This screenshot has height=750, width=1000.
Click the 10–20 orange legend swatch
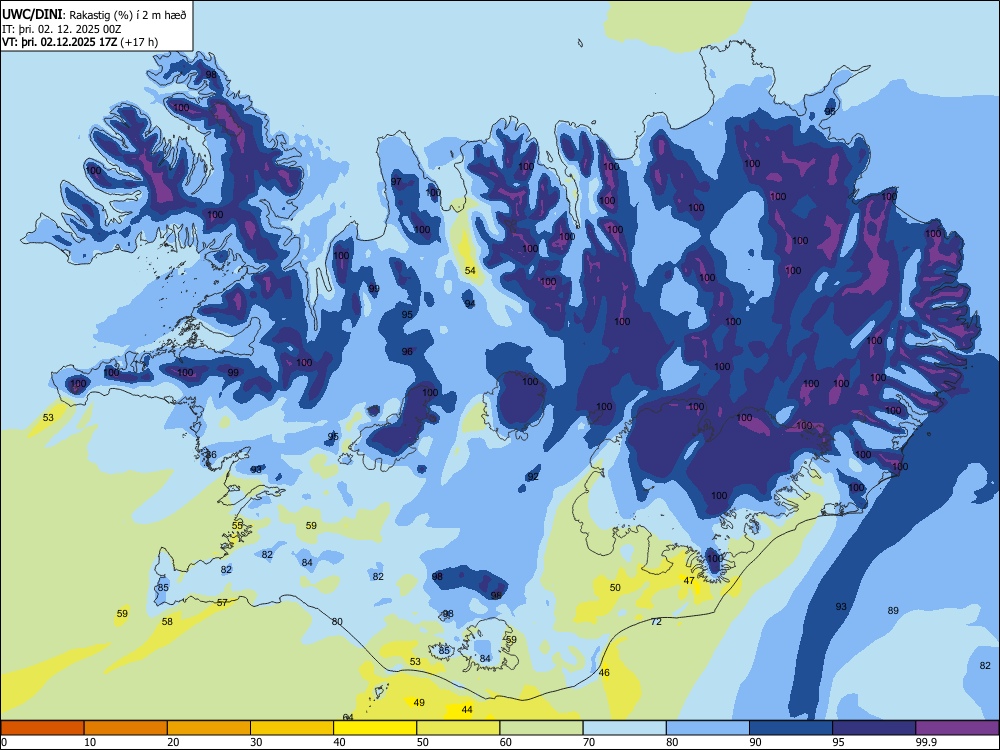[x=126, y=728]
